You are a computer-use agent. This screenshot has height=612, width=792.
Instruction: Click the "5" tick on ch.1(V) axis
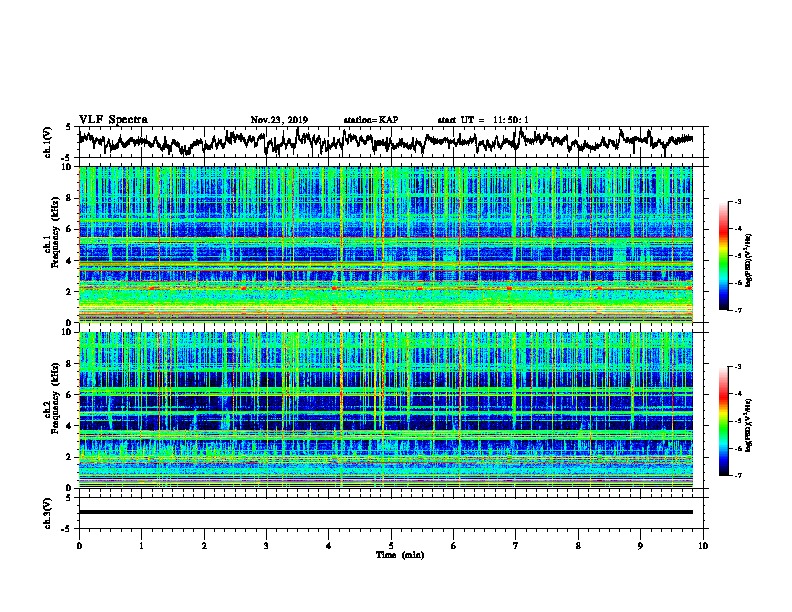pyautogui.click(x=68, y=127)
